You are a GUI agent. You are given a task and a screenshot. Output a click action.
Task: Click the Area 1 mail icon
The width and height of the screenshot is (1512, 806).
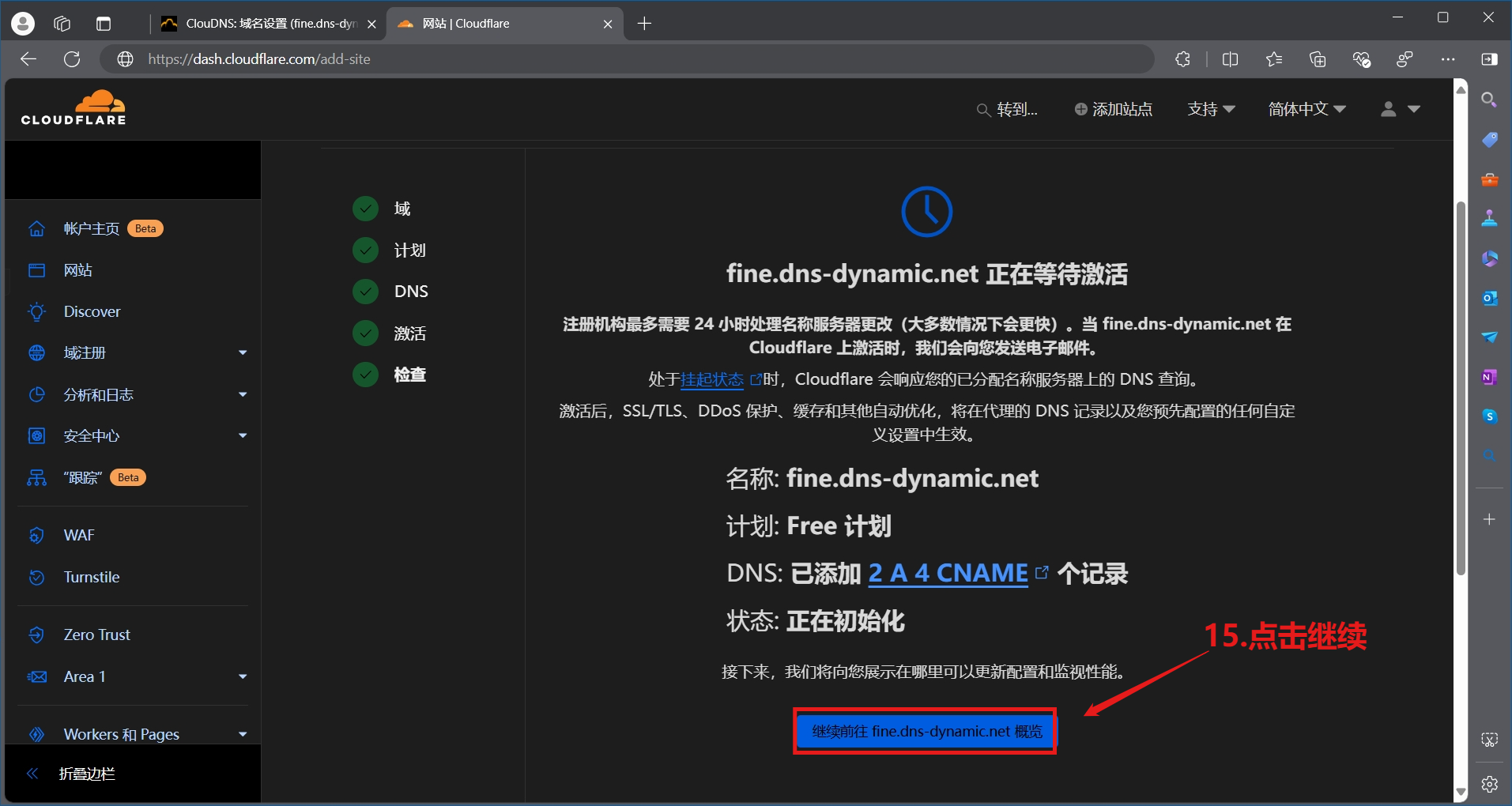click(36, 676)
